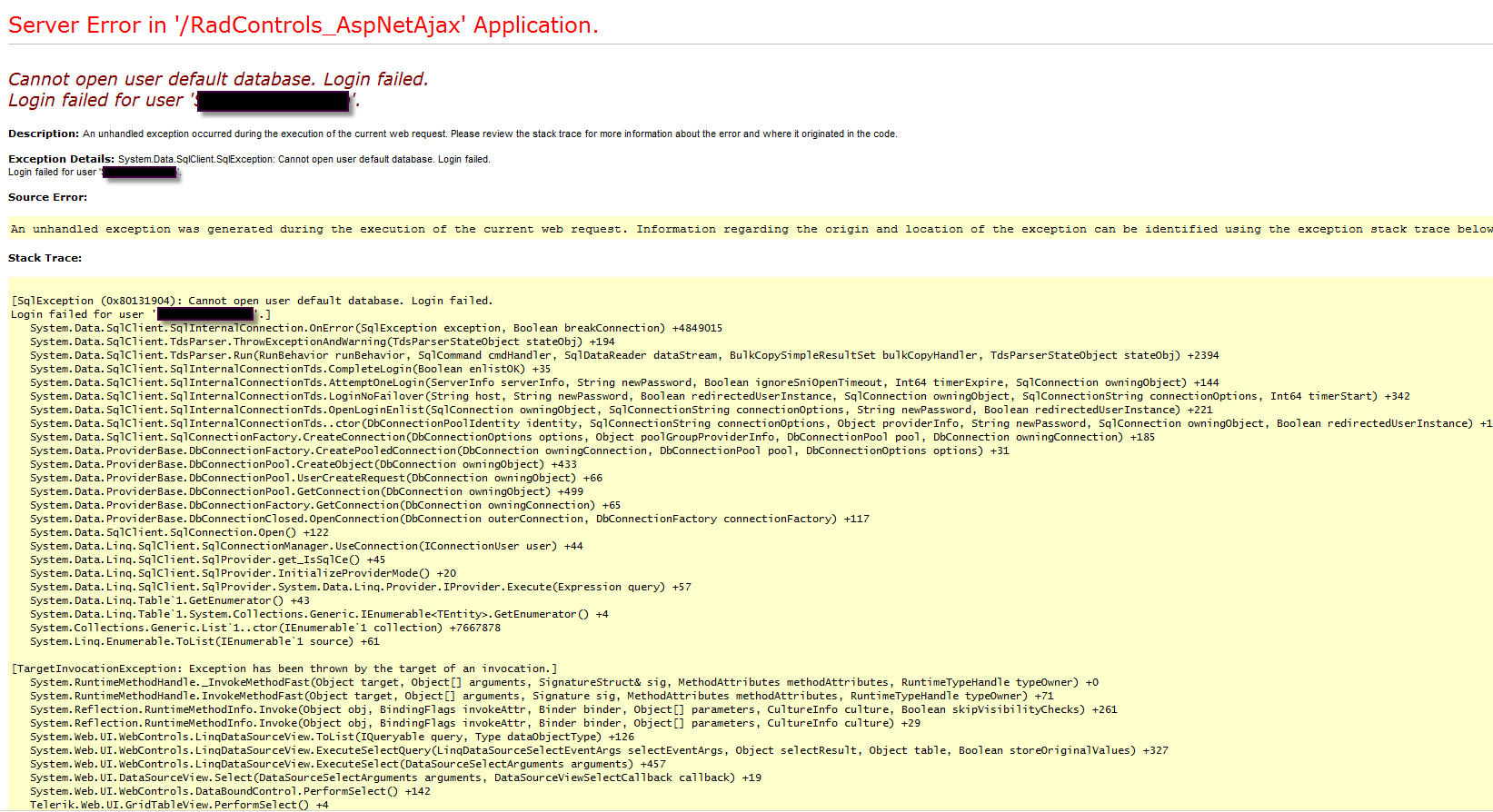Select the "DbConnectionPool.CreateObject" +433 stack line
This screenshot has height=812, width=1493.
click(x=304, y=464)
